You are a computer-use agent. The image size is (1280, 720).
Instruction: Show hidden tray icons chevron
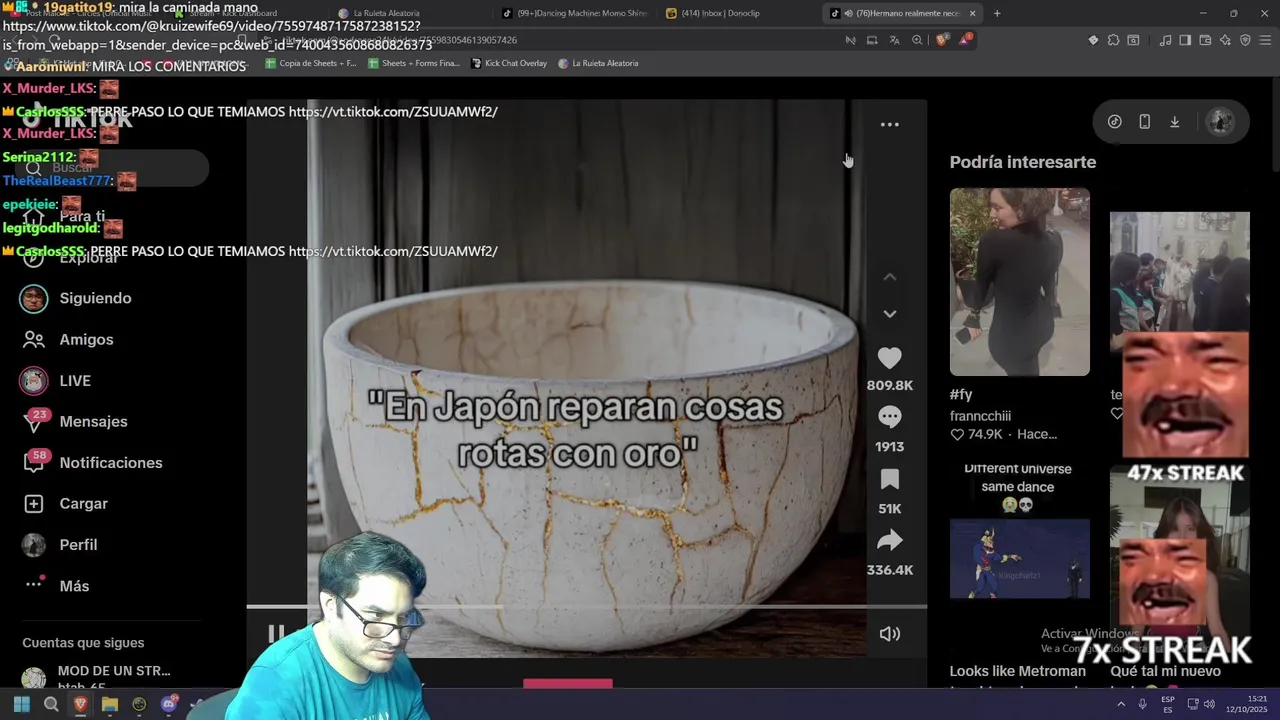pyautogui.click(x=1122, y=704)
